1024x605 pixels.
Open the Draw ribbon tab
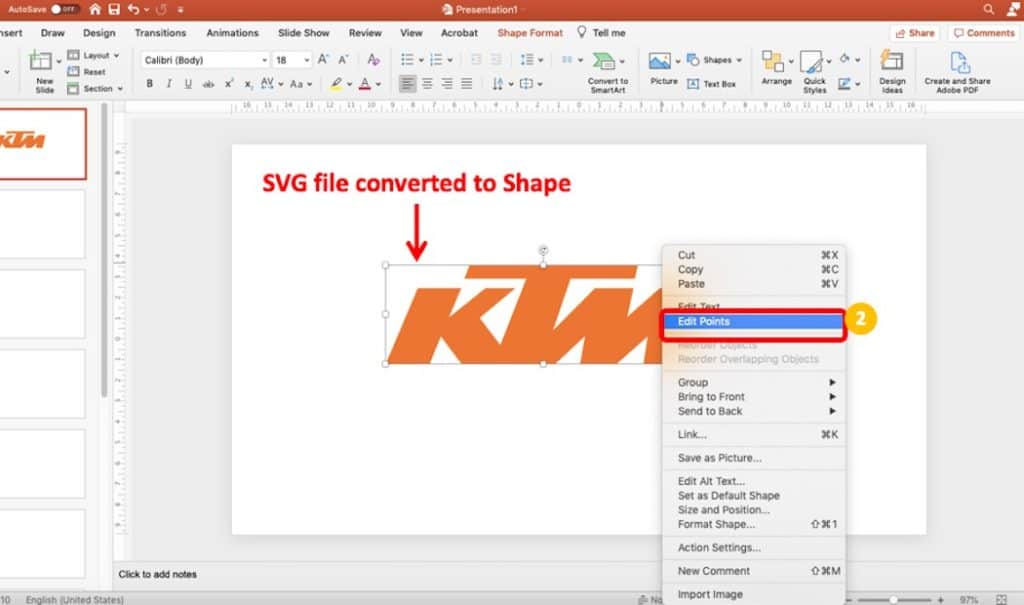(52, 33)
